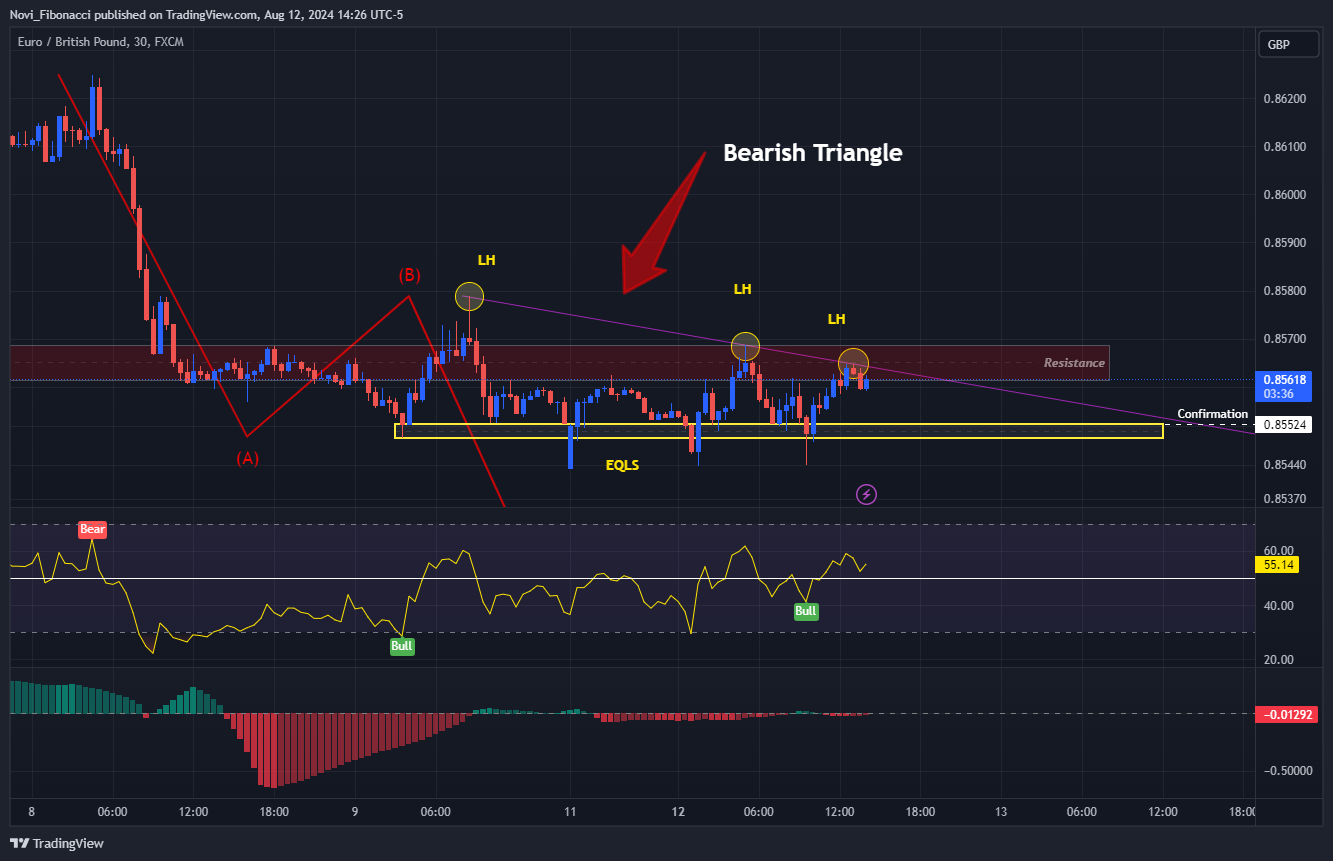Select the rightmost LH label

click(x=836, y=319)
